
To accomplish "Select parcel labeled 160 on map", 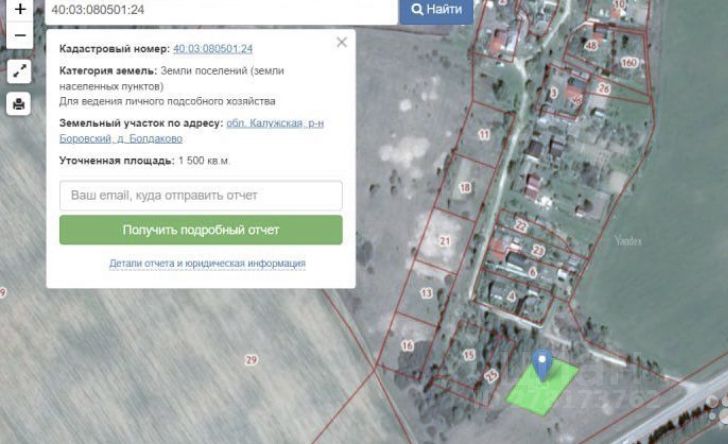I will click(x=629, y=62).
